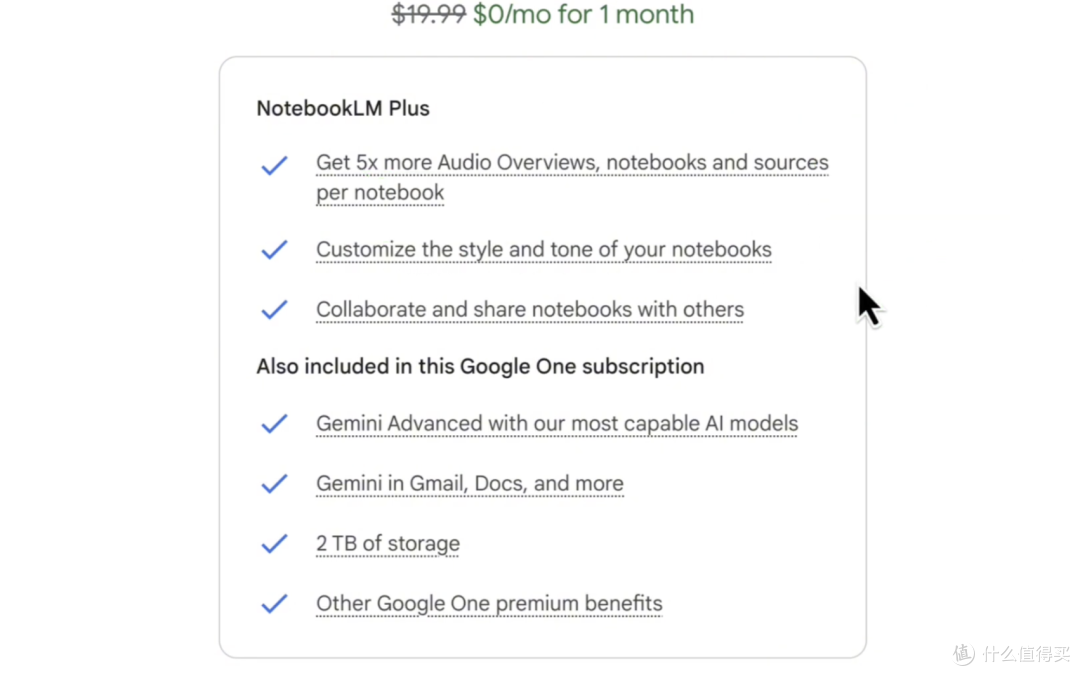Click the checkmark beside Collaborate and share
The height and width of the screenshot is (676, 1080).
click(273, 309)
